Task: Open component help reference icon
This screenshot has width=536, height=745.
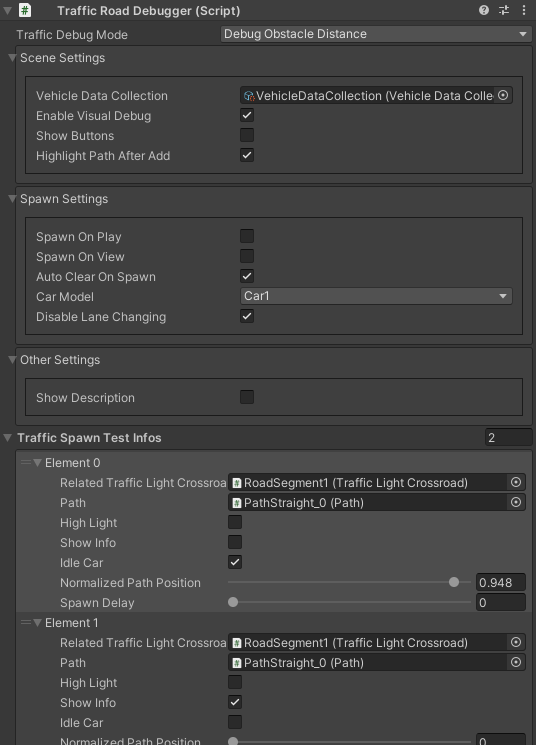Action: (484, 10)
